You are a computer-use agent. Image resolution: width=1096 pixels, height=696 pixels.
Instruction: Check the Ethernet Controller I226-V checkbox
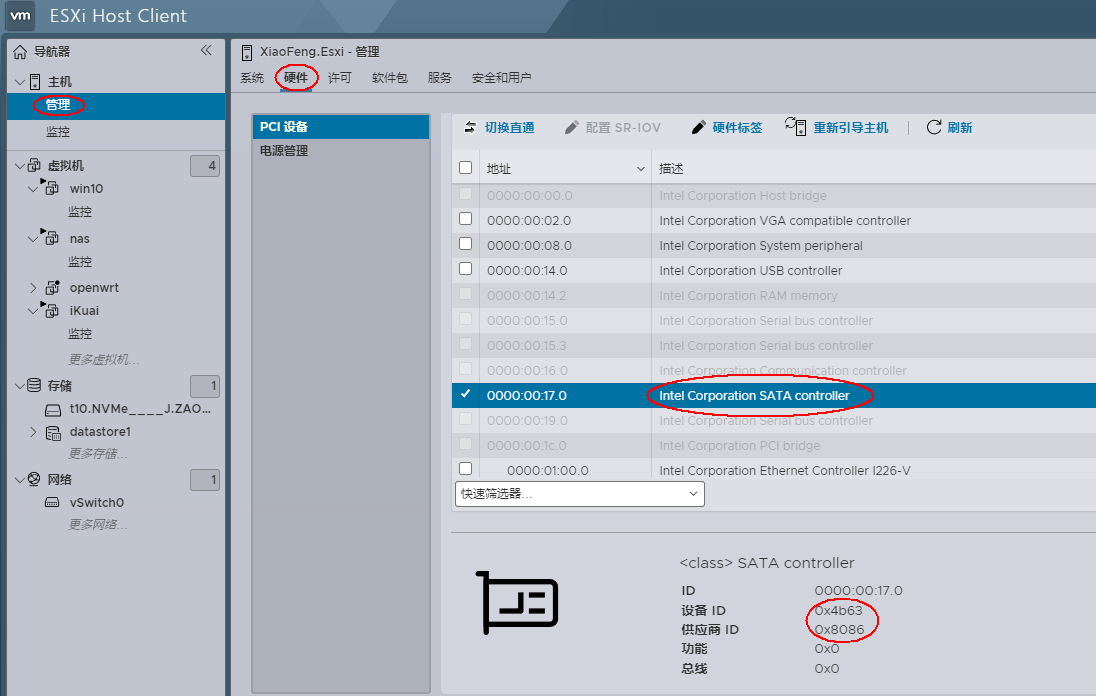click(x=465, y=469)
